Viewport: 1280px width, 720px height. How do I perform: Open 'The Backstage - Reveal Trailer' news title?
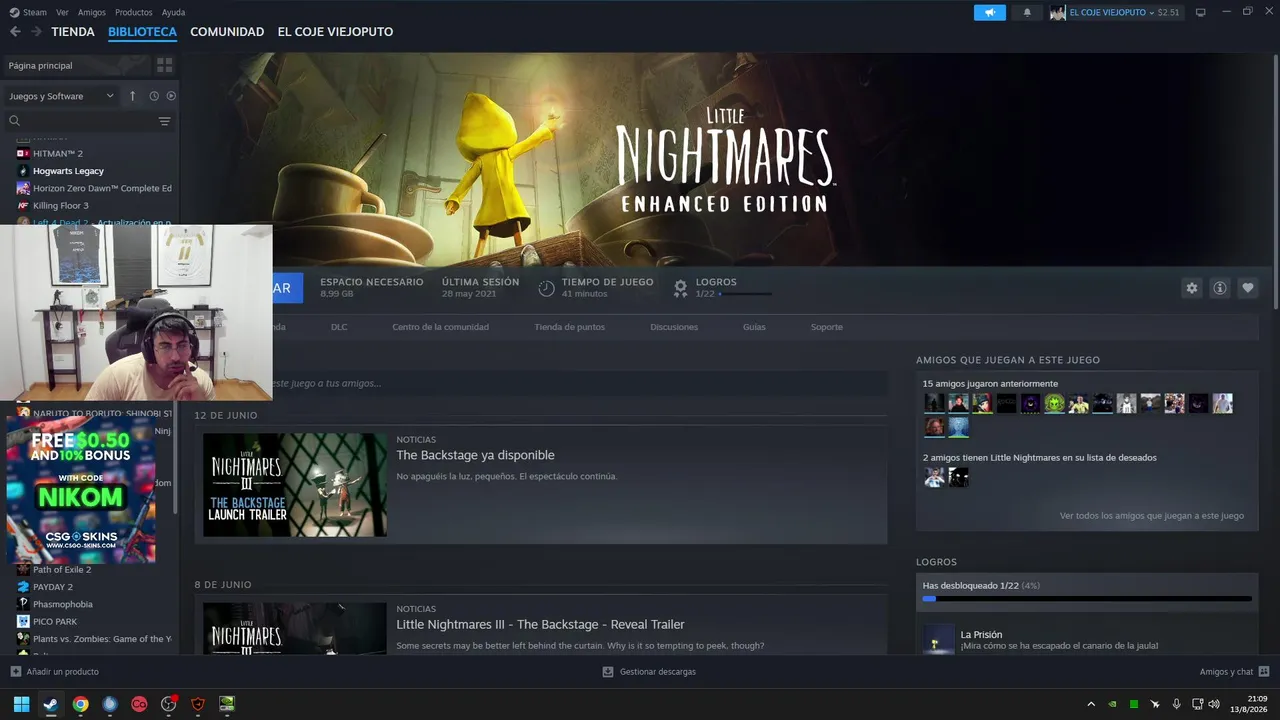[540, 625]
